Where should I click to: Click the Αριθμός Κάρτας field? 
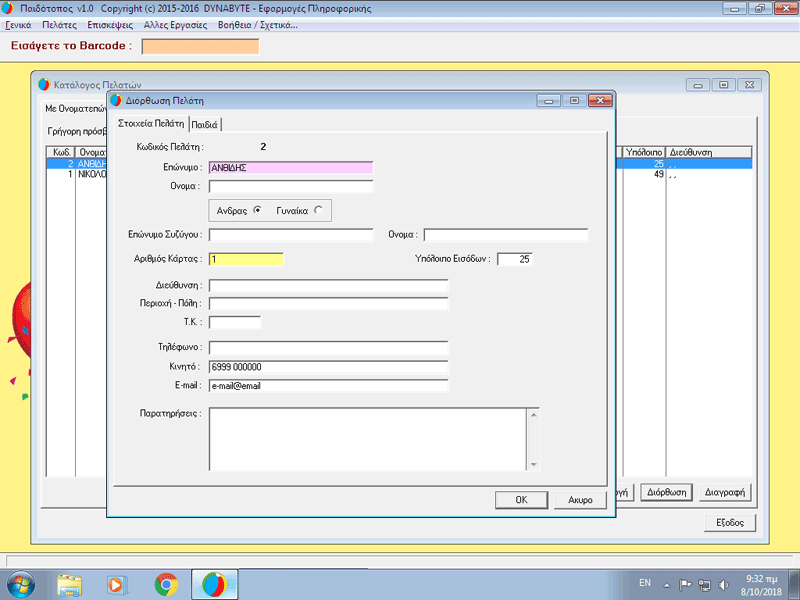click(246, 259)
